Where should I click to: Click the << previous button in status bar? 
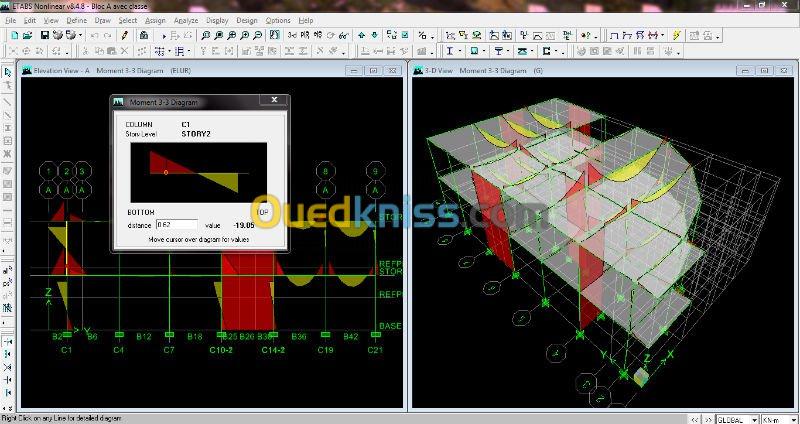click(696, 419)
